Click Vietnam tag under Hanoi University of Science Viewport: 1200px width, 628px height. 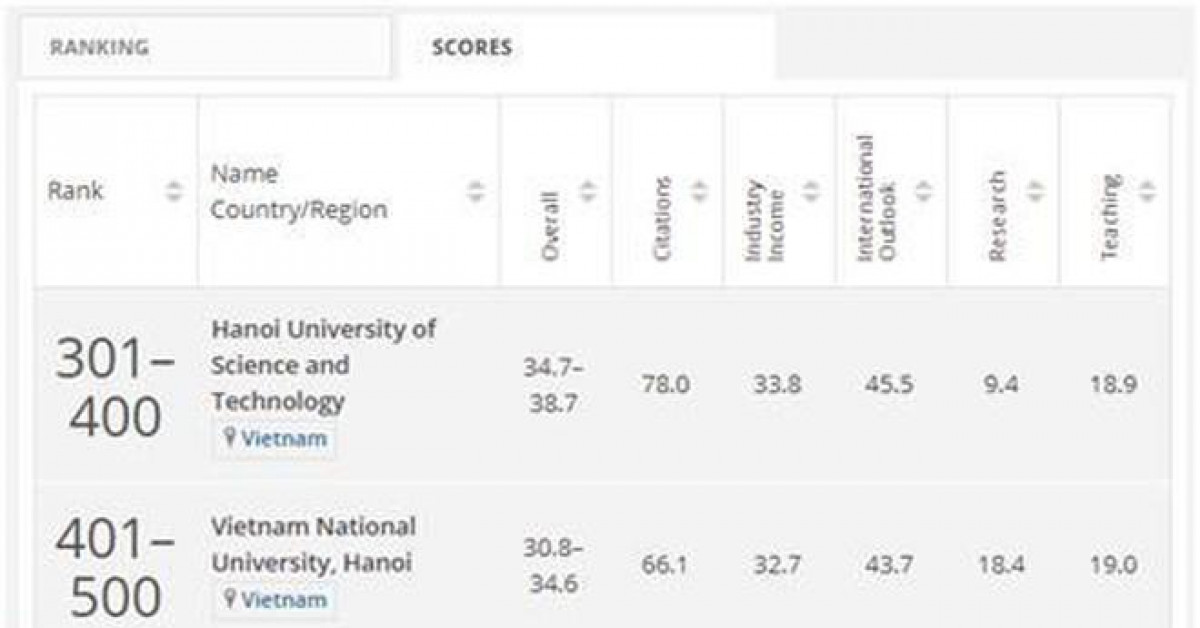[x=283, y=439]
